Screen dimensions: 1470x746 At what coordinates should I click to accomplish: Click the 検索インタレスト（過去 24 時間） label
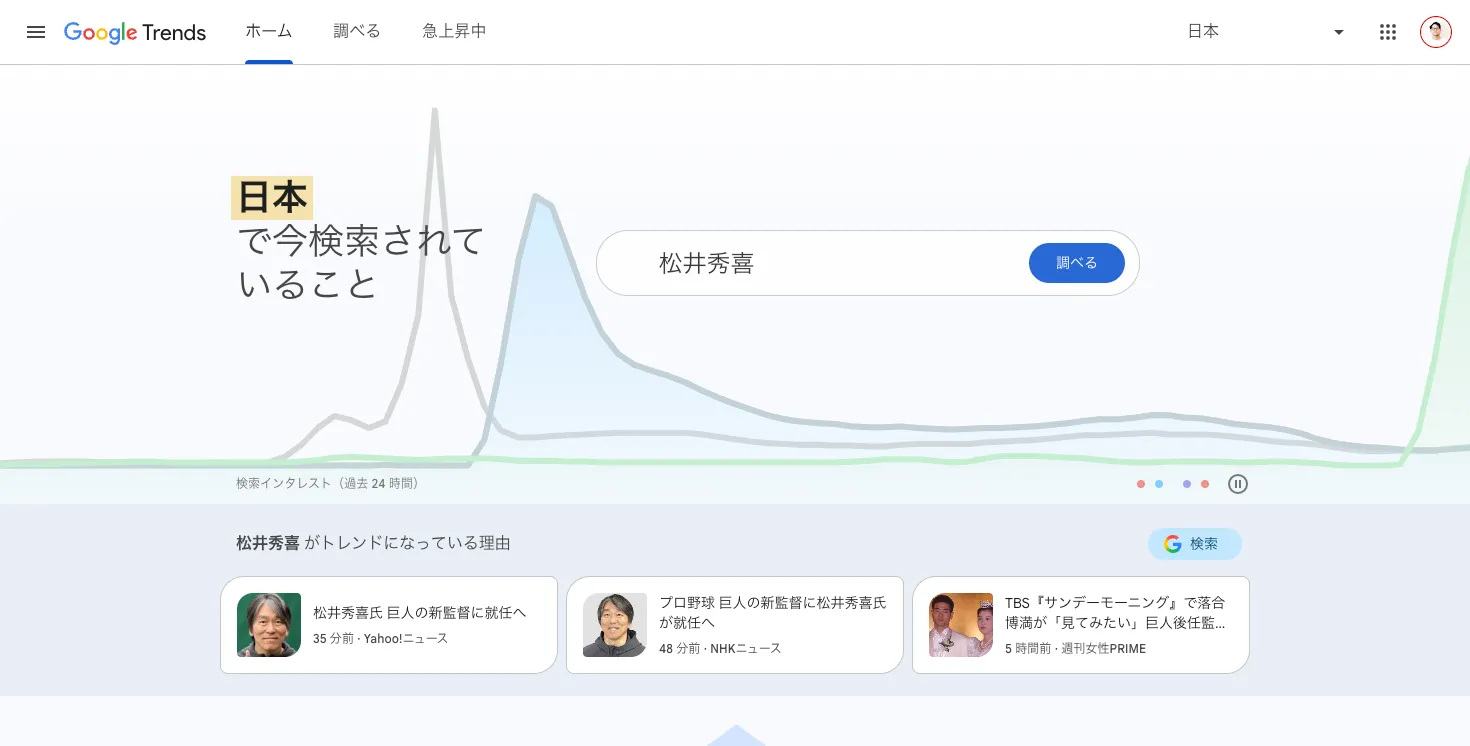click(327, 484)
